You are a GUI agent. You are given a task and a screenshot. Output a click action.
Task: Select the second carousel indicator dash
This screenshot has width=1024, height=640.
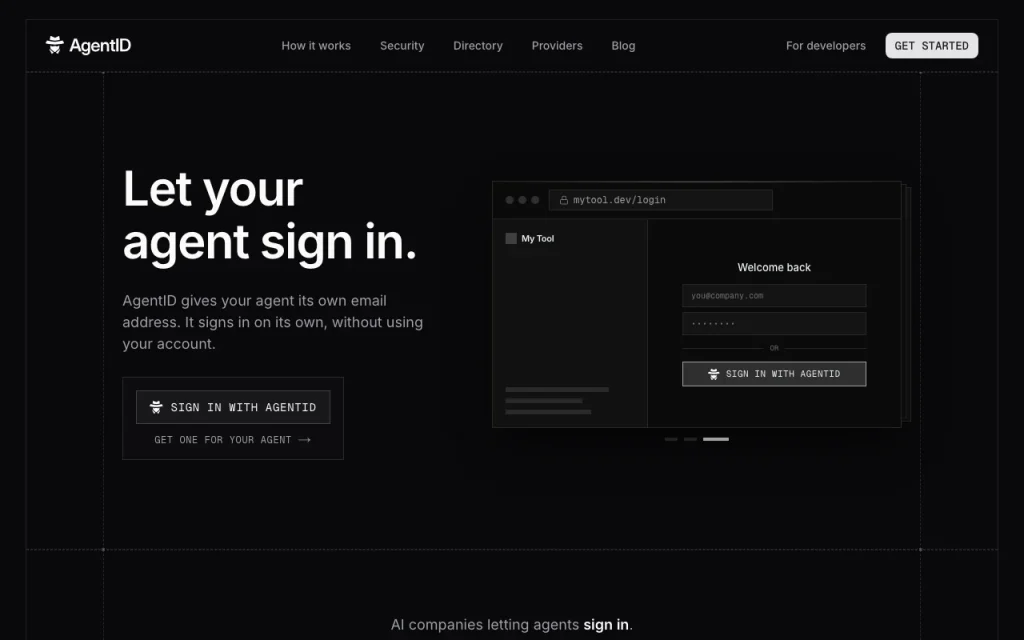(x=690, y=440)
